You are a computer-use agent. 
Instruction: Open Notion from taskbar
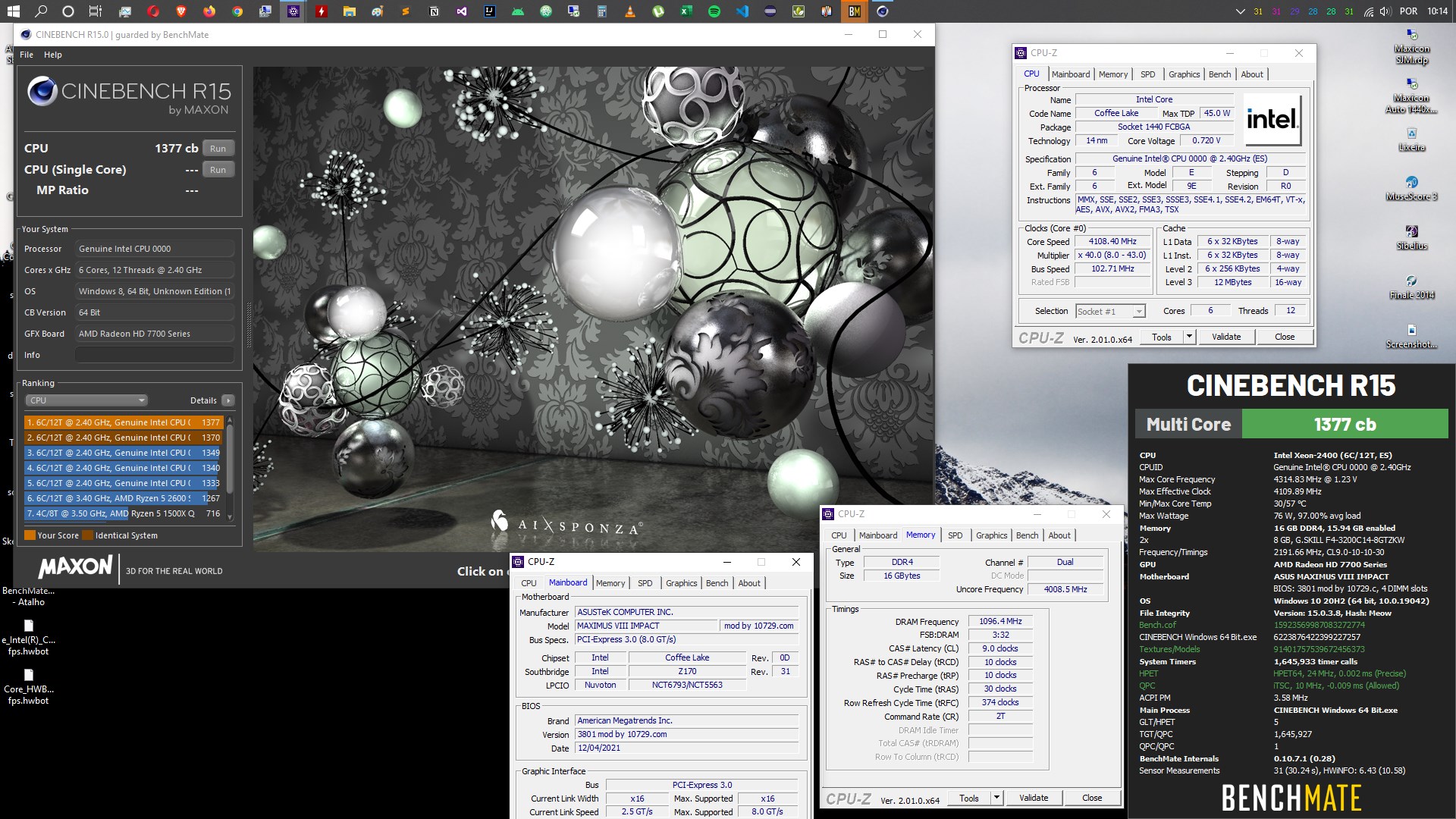pos(434,11)
